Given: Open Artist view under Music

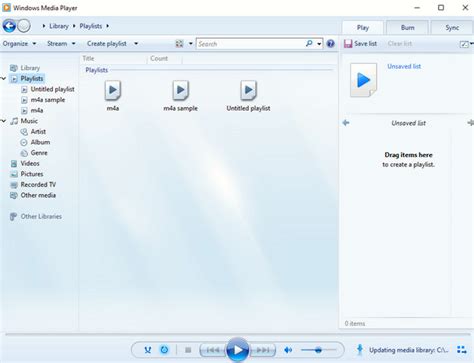Looking at the screenshot, I should coord(38,132).
